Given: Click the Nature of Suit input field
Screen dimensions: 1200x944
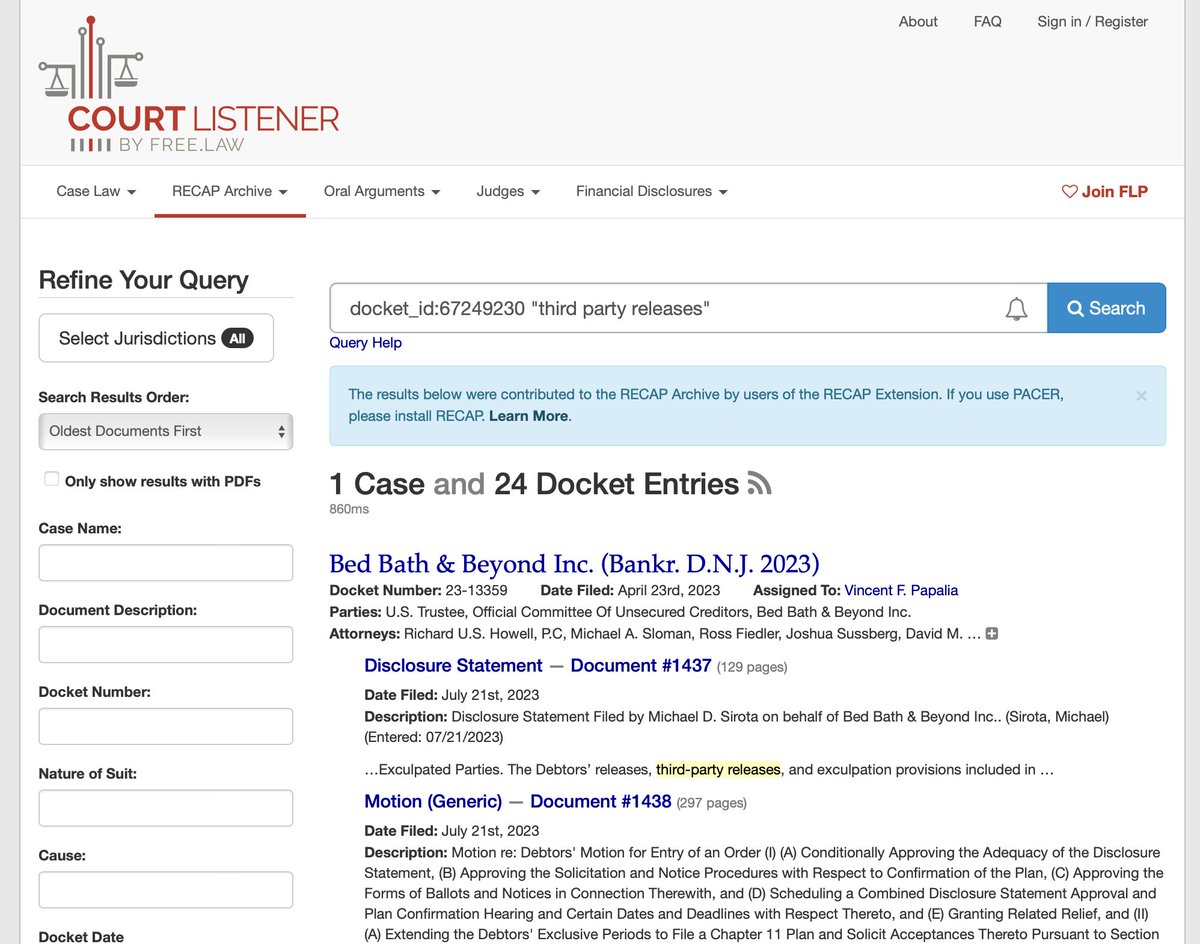Looking at the screenshot, I should tap(166, 808).
